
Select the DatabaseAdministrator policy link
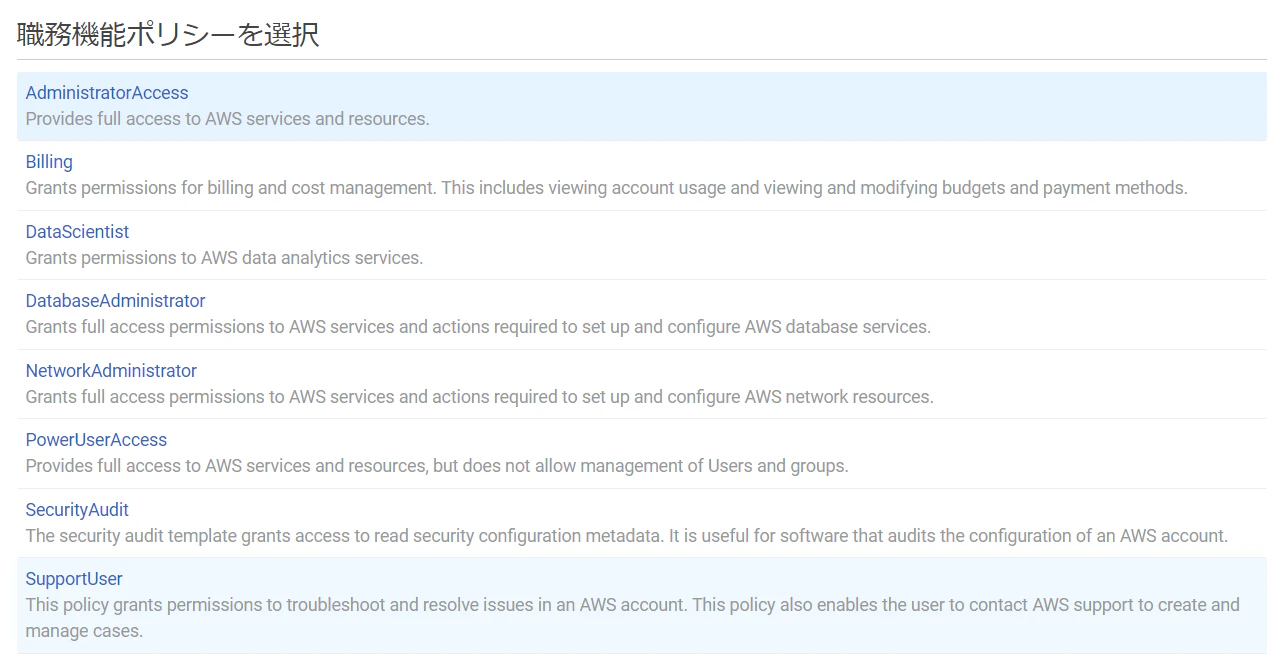[x=115, y=301]
